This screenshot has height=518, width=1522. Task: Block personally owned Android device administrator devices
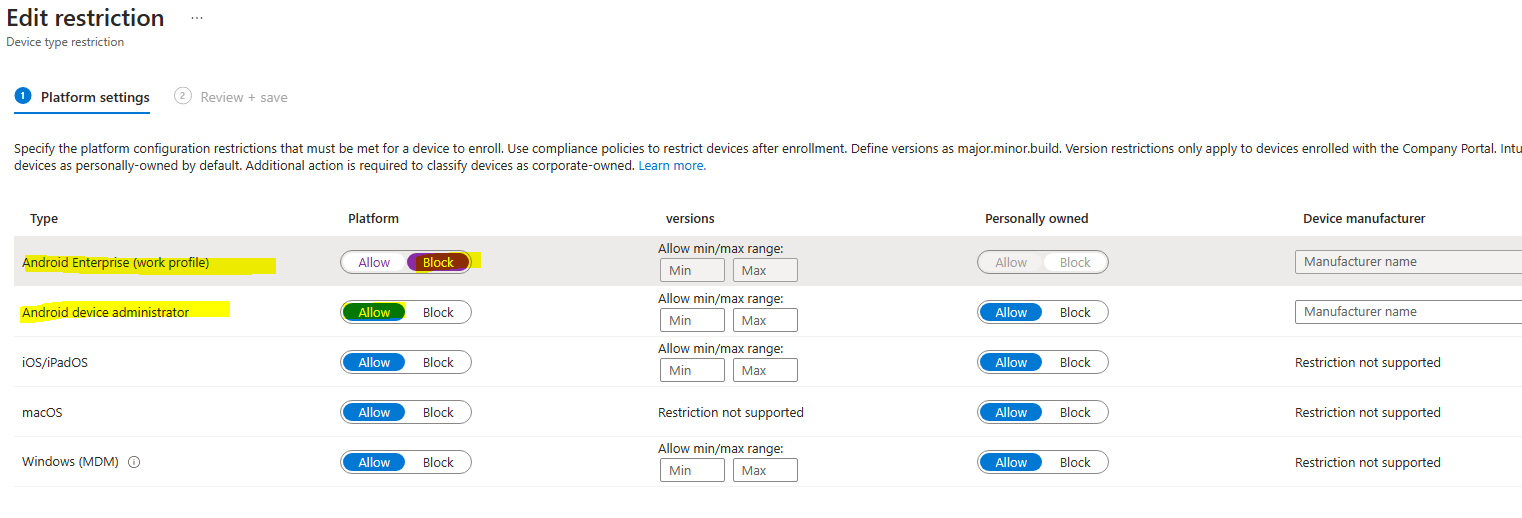click(x=1075, y=312)
